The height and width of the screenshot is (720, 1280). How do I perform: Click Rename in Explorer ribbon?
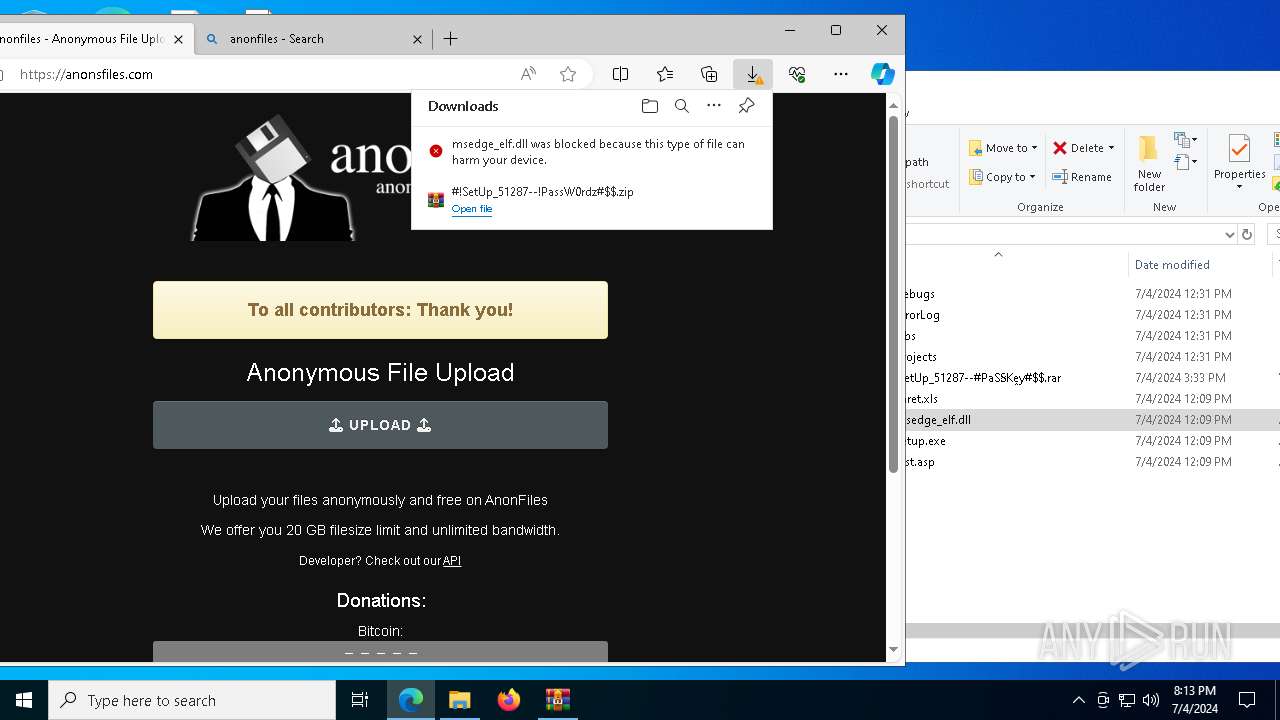point(1082,177)
